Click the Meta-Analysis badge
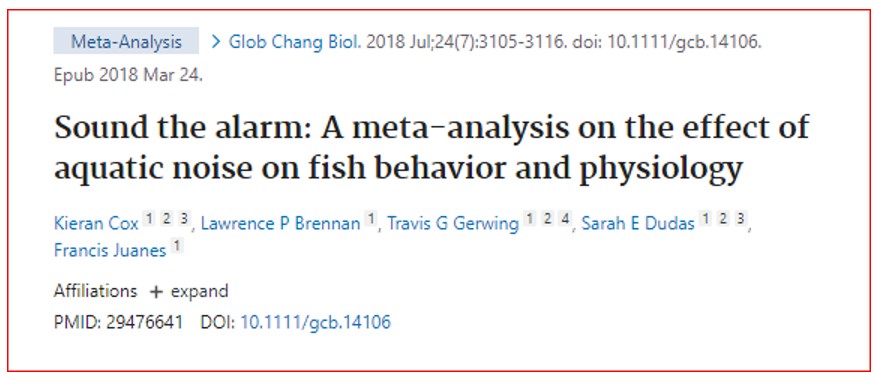Image resolution: width=874 pixels, height=384 pixels. pos(126,41)
